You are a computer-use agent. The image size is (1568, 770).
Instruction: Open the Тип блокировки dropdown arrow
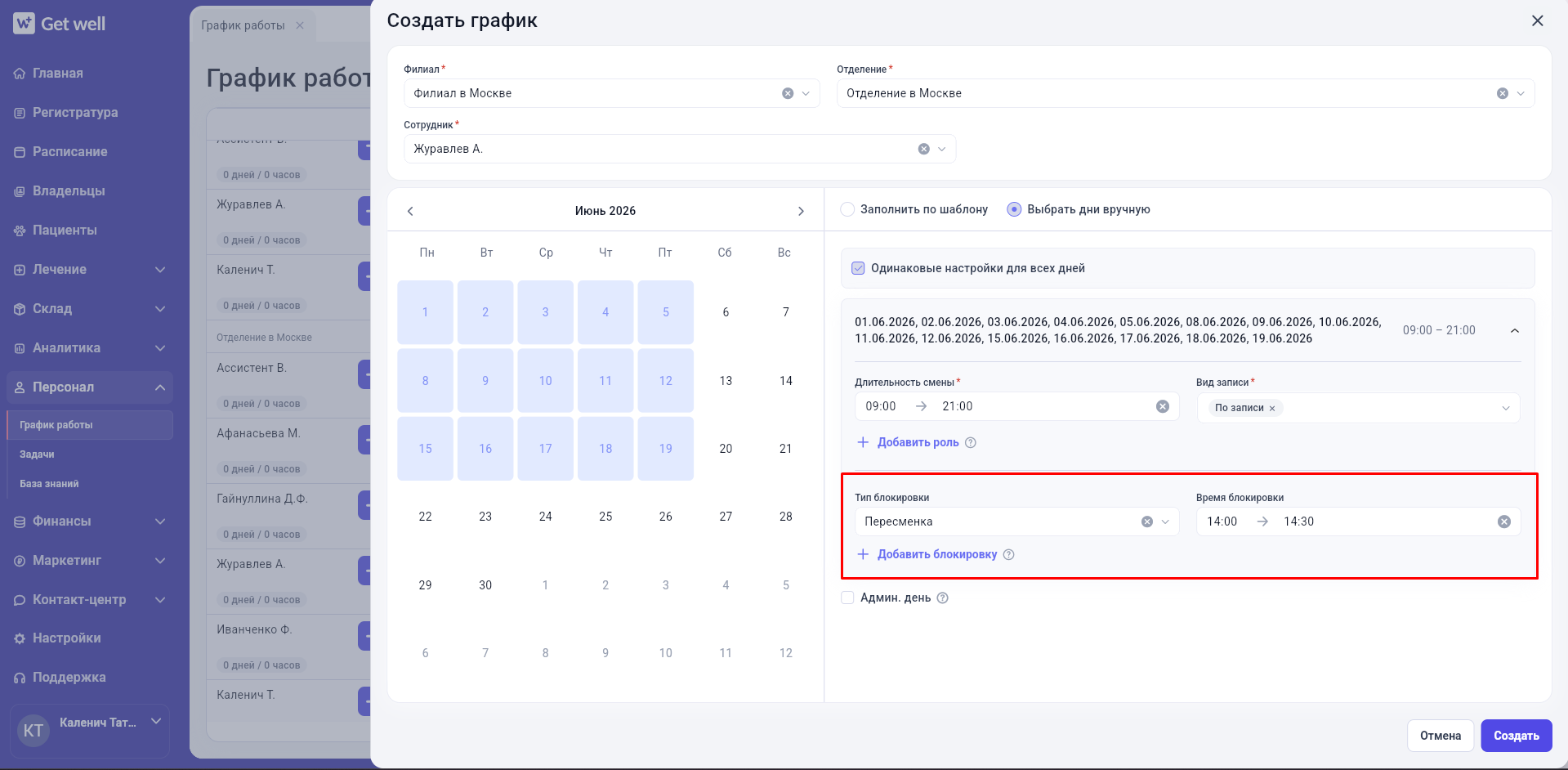tap(1165, 522)
